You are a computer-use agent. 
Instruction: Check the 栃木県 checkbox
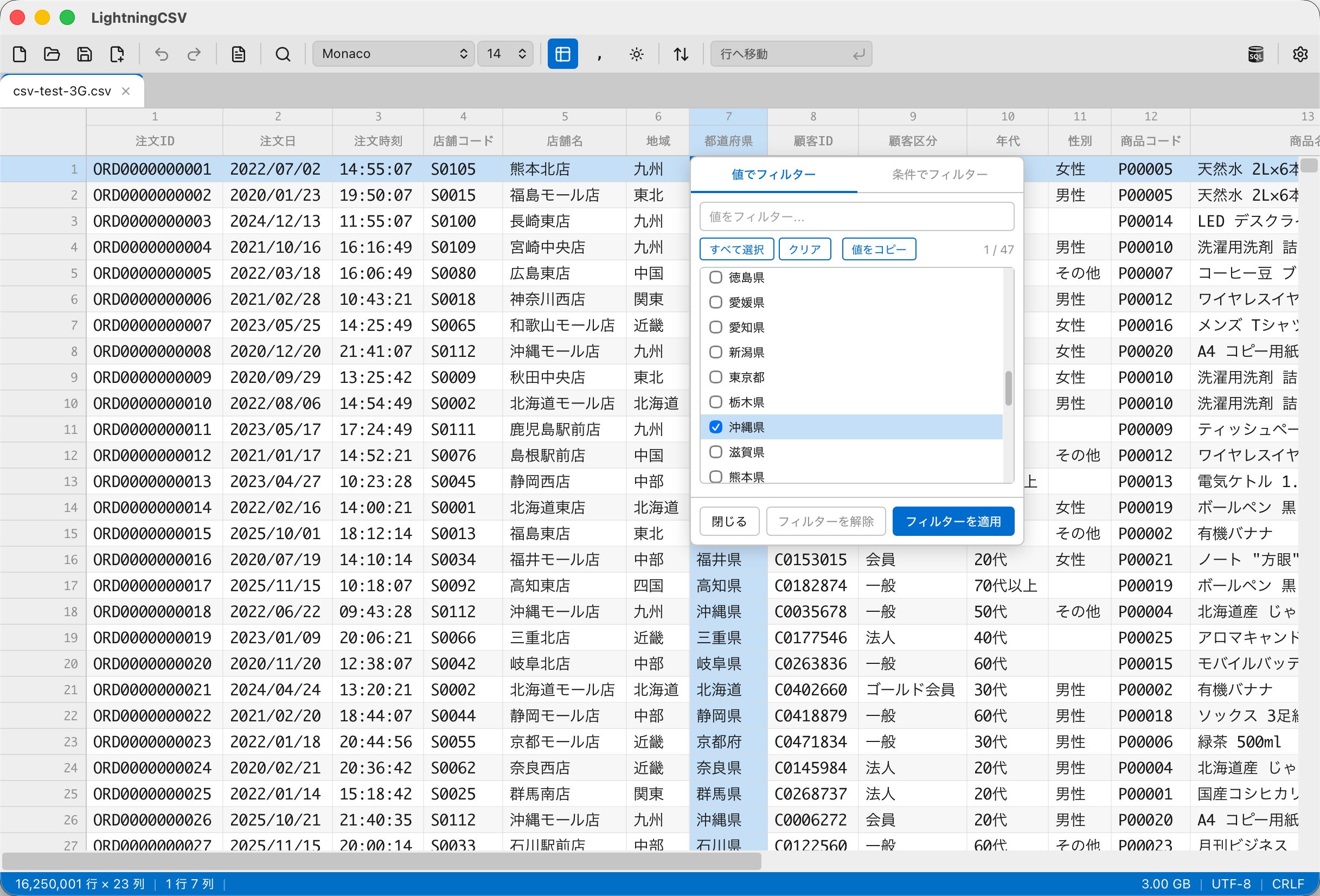pyautogui.click(x=716, y=402)
